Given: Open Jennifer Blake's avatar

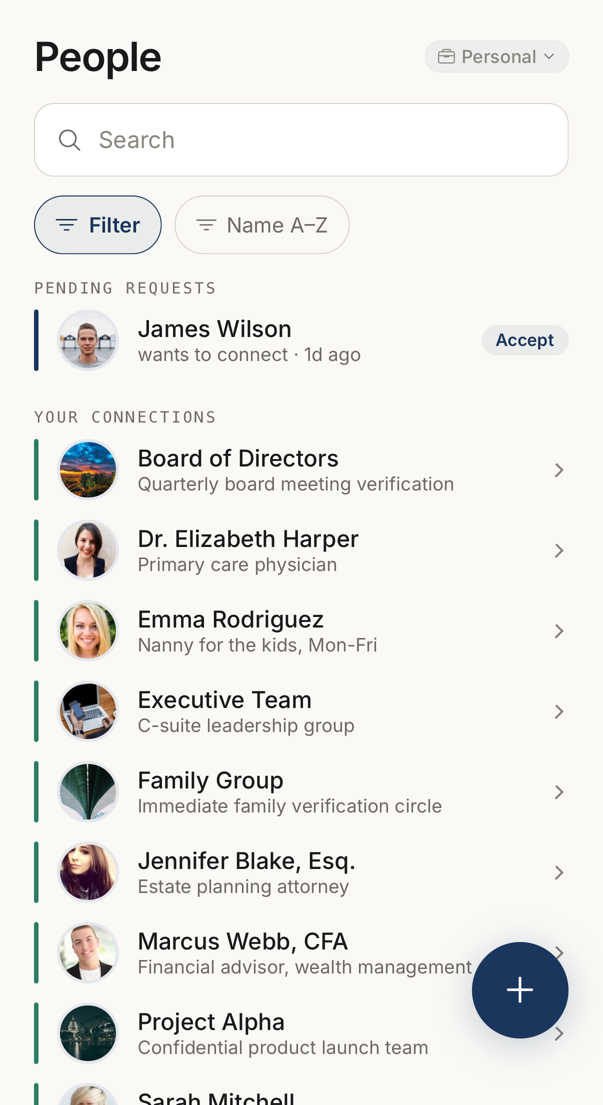Looking at the screenshot, I should (x=88, y=871).
